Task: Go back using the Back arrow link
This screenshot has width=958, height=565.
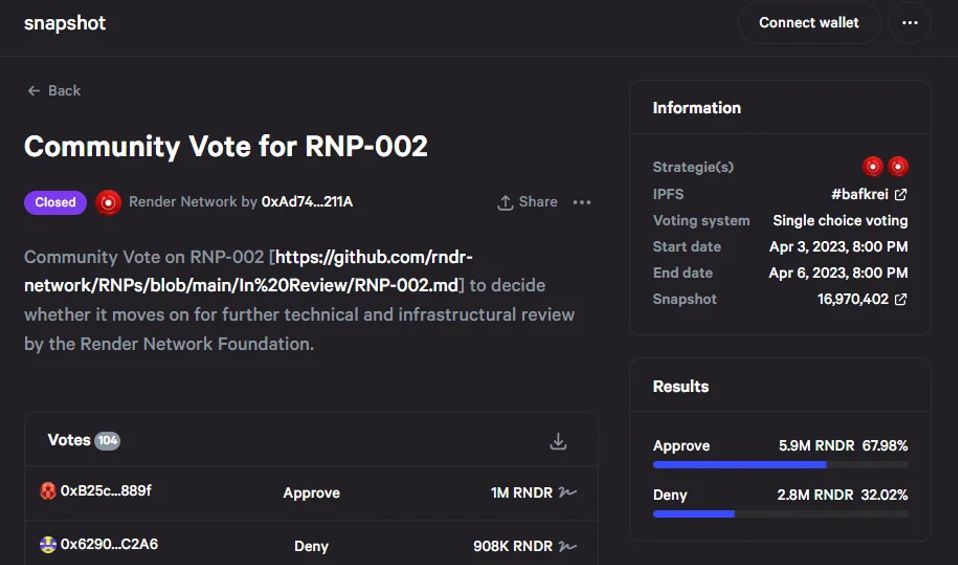Action: pyautogui.click(x=54, y=90)
